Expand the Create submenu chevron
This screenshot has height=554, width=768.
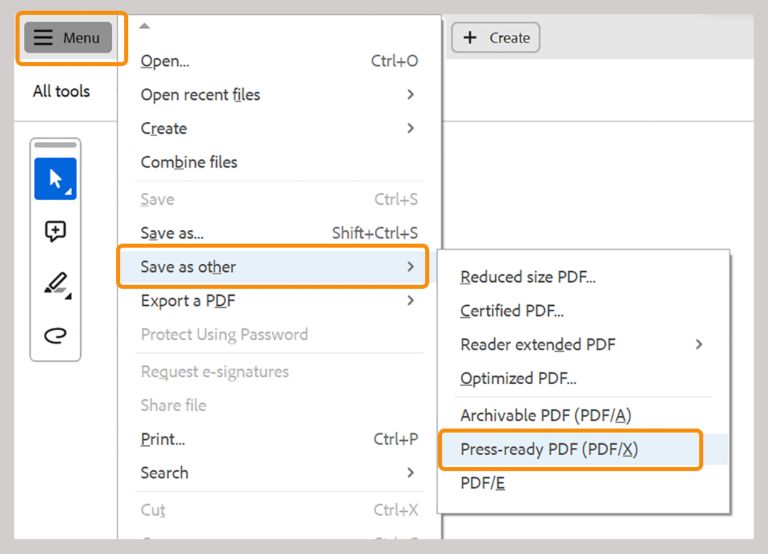pos(410,128)
